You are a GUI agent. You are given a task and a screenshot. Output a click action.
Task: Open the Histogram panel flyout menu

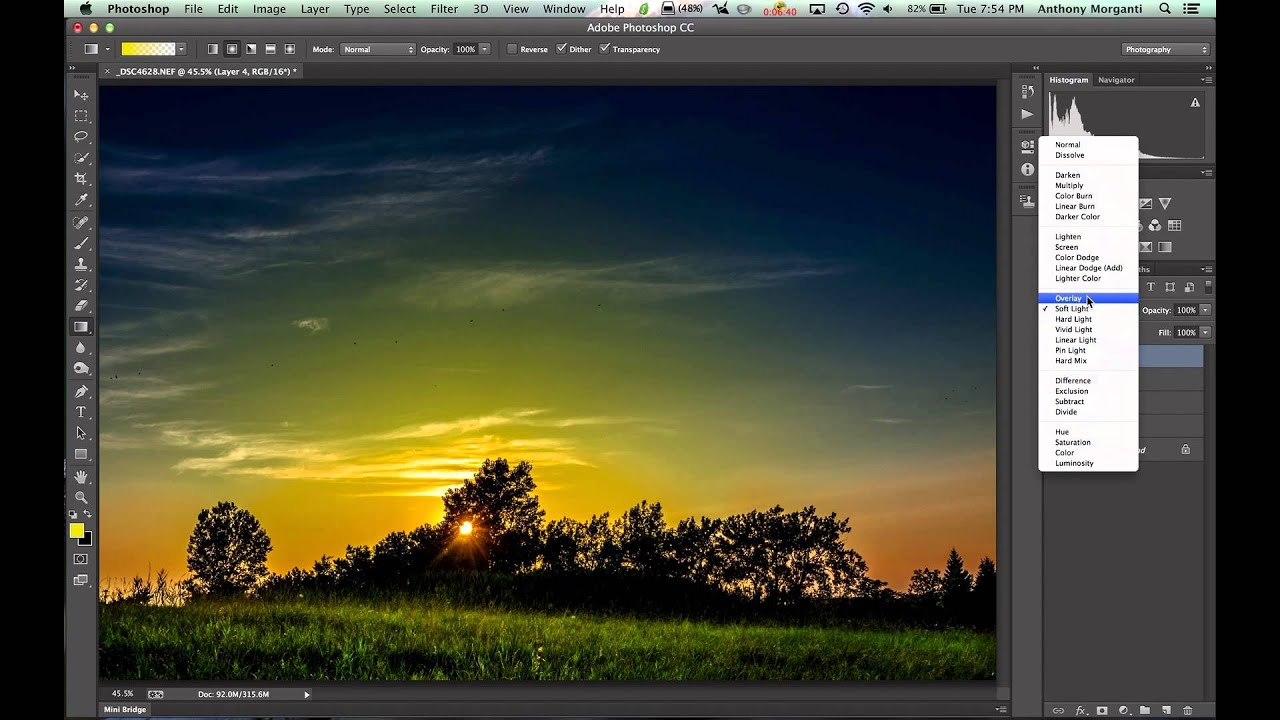1206,80
